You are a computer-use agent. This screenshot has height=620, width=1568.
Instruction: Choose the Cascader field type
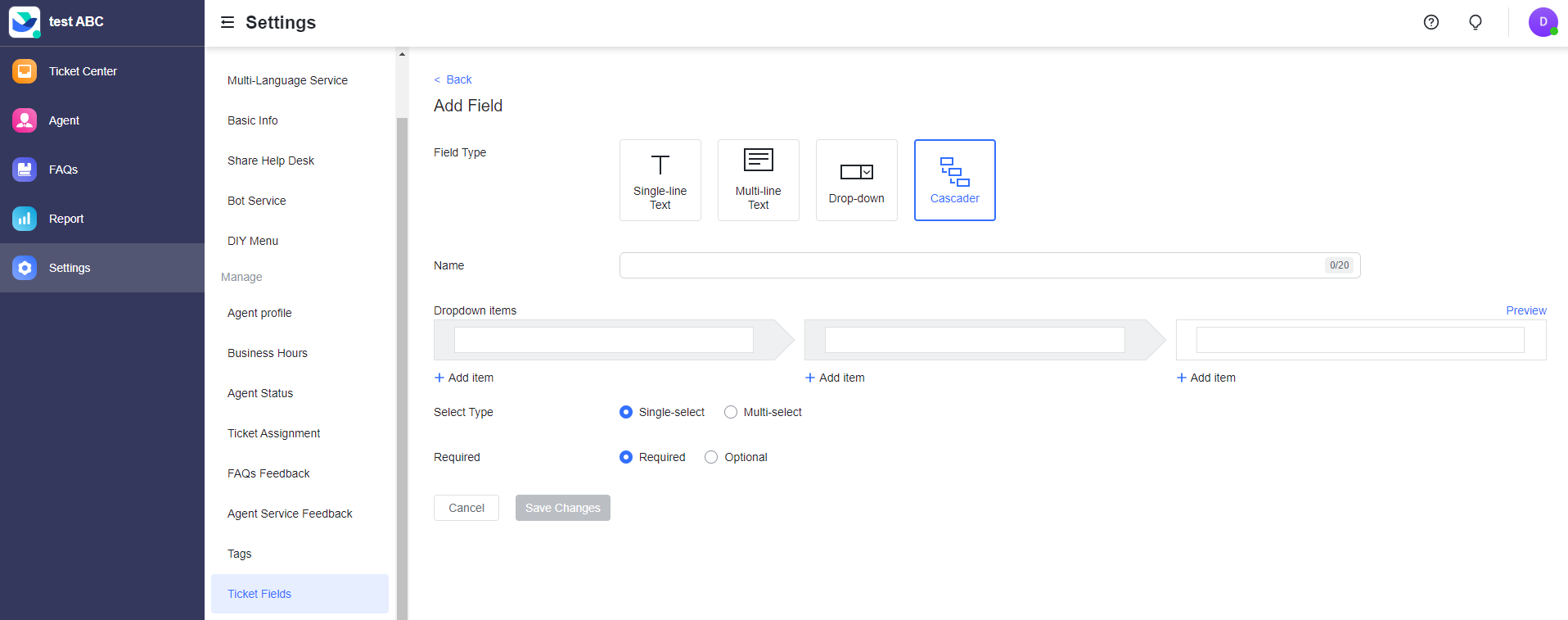pyautogui.click(x=955, y=180)
